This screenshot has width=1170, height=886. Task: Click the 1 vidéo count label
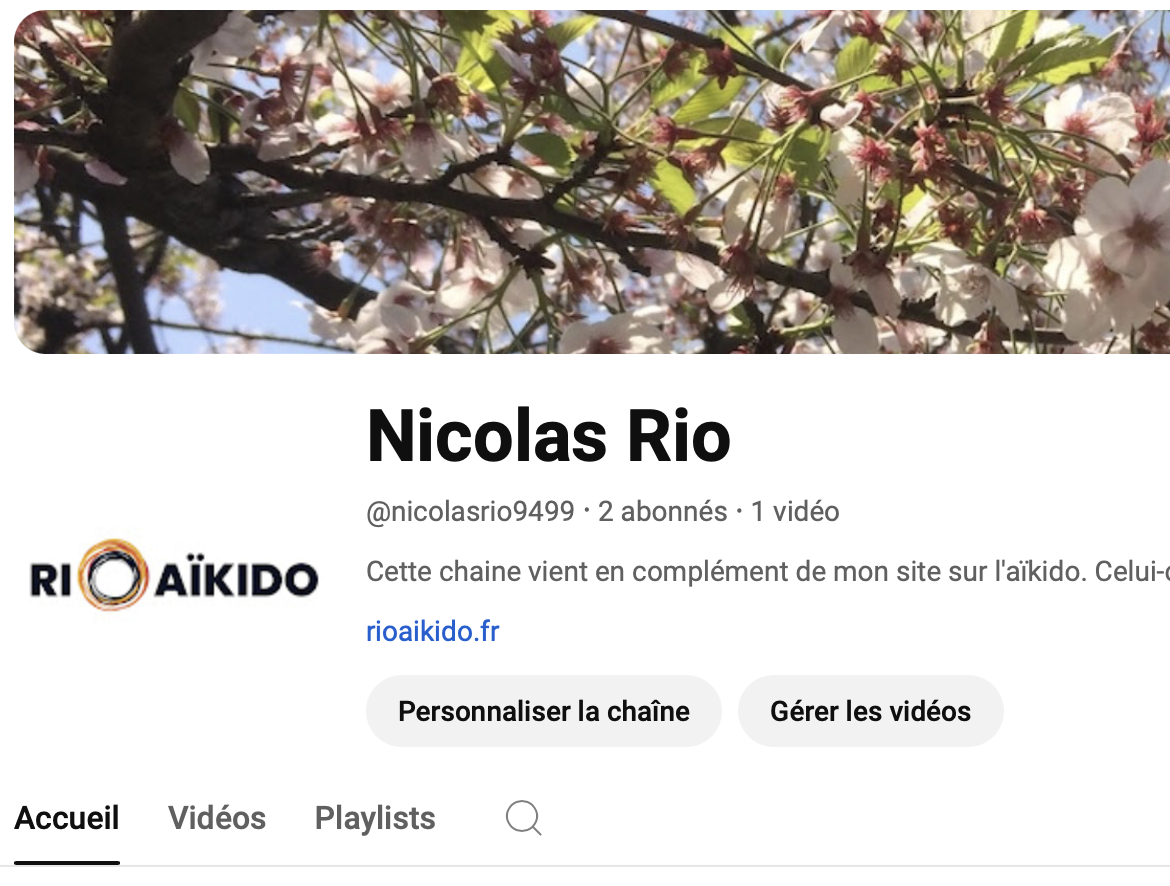coord(795,512)
